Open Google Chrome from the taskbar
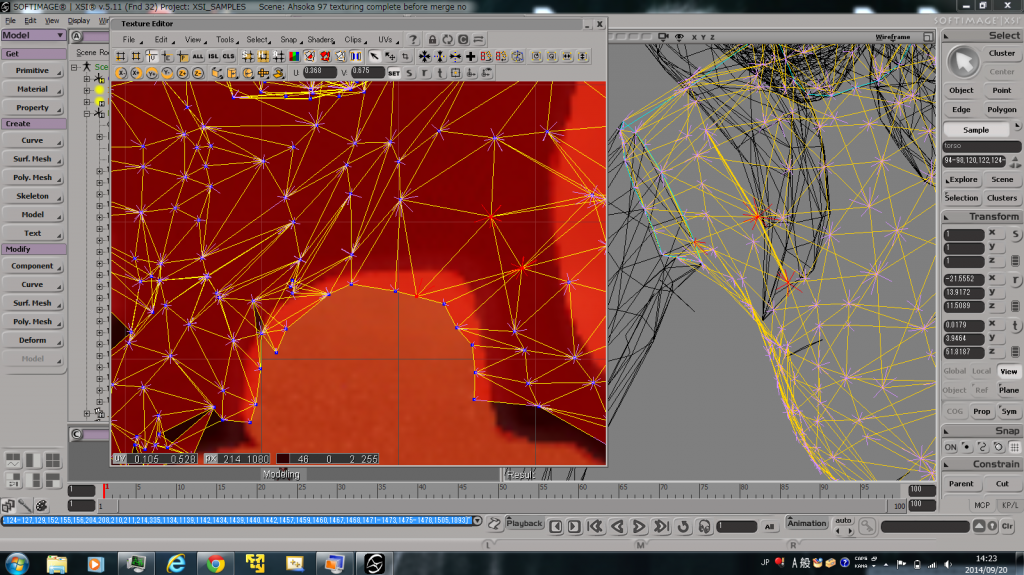The width and height of the screenshot is (1024, 575). [x=216, y=563]
